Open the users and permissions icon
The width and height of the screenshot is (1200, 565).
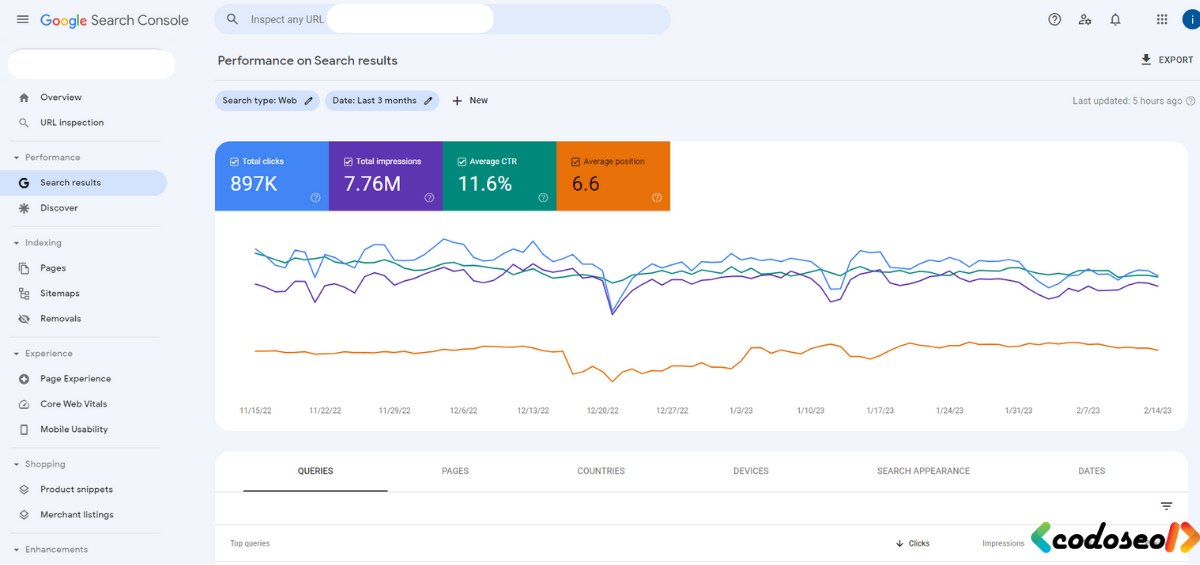[x=1085, y=19]
